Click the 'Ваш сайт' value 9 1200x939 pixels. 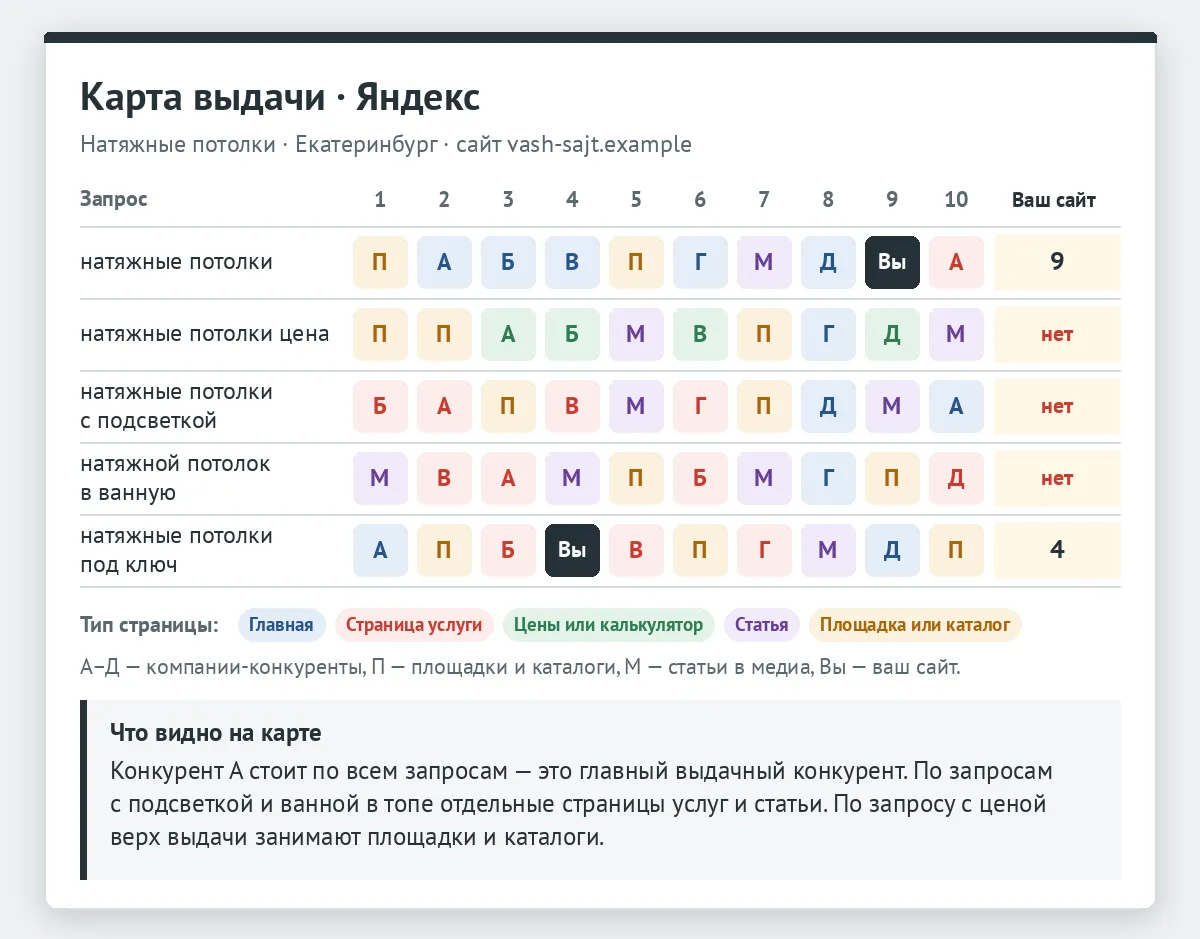(1057, 263)
